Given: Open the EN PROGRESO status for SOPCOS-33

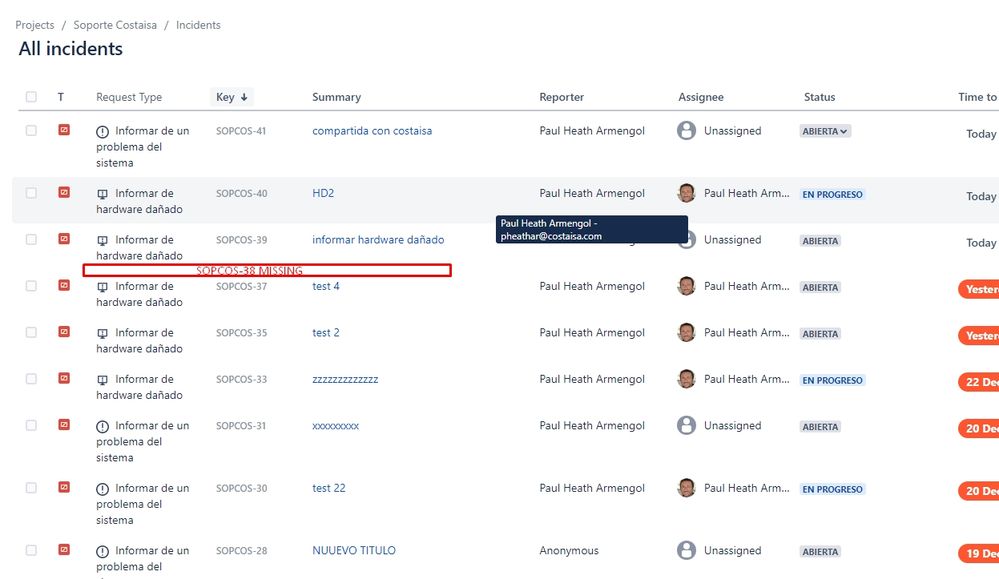Looking at the screenshot, I should click(832, 380).
